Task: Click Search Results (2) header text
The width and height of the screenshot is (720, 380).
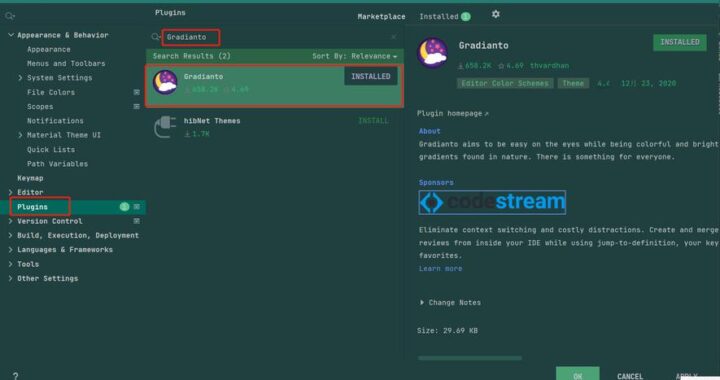Action: [192, 56]
